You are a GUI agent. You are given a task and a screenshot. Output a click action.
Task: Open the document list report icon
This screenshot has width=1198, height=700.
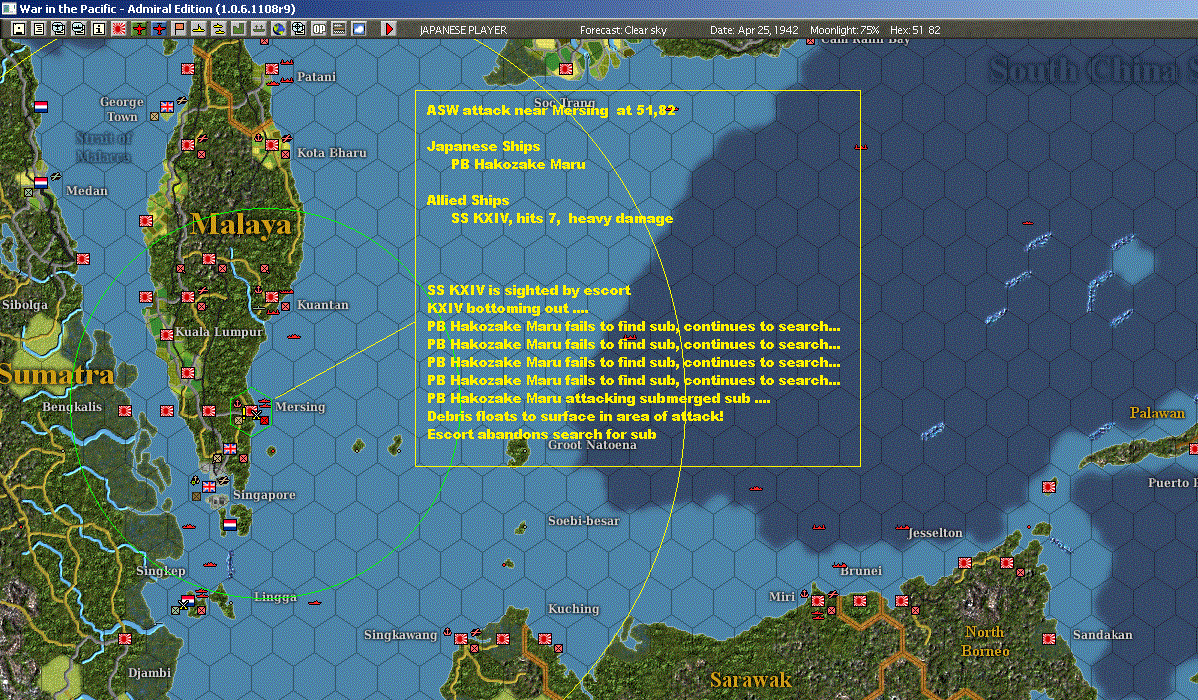(38, 29)
